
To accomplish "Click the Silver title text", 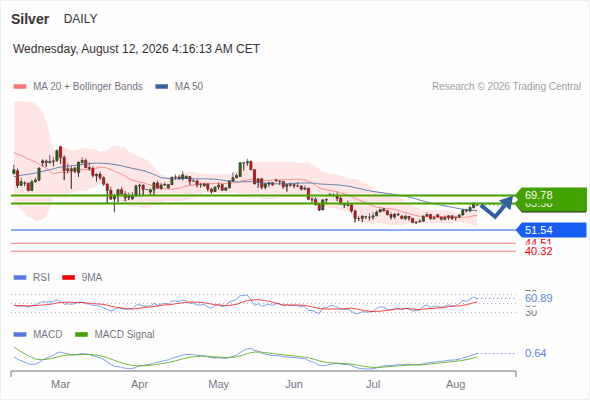I will tap(30, 19).
